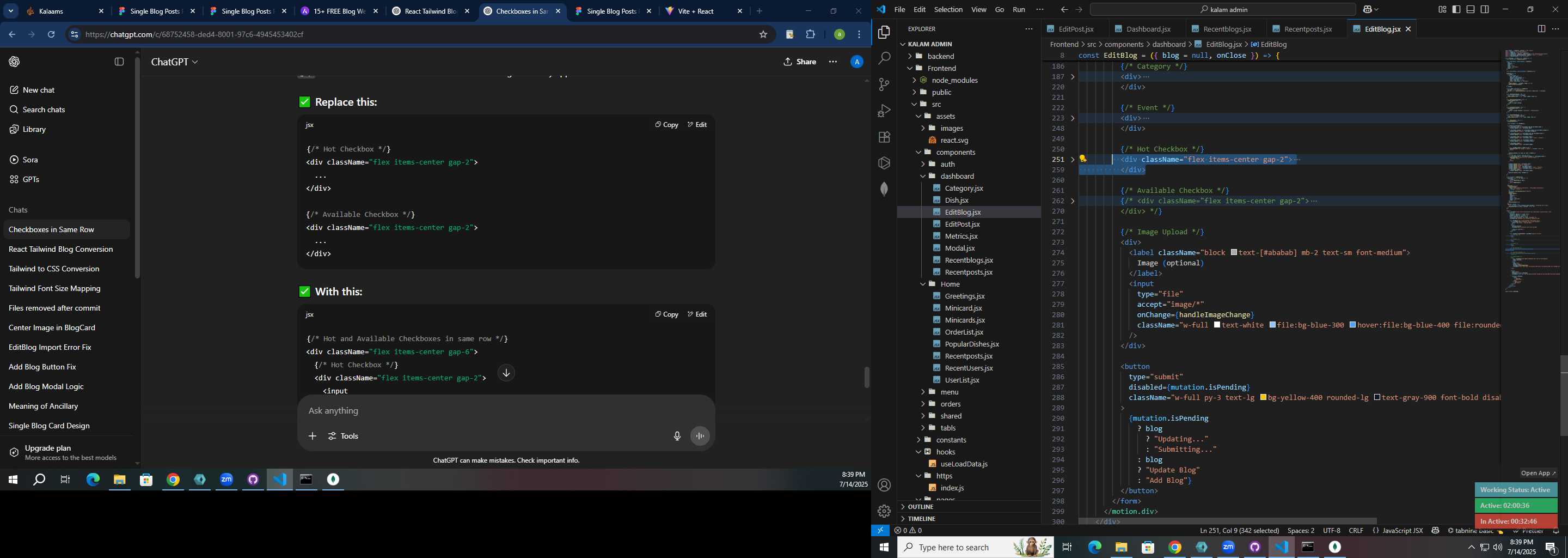The image size is (1568, 558).
Task: Click Upgrade plan in ChatGPT sidebar
Action: click(x=66, y=453)
